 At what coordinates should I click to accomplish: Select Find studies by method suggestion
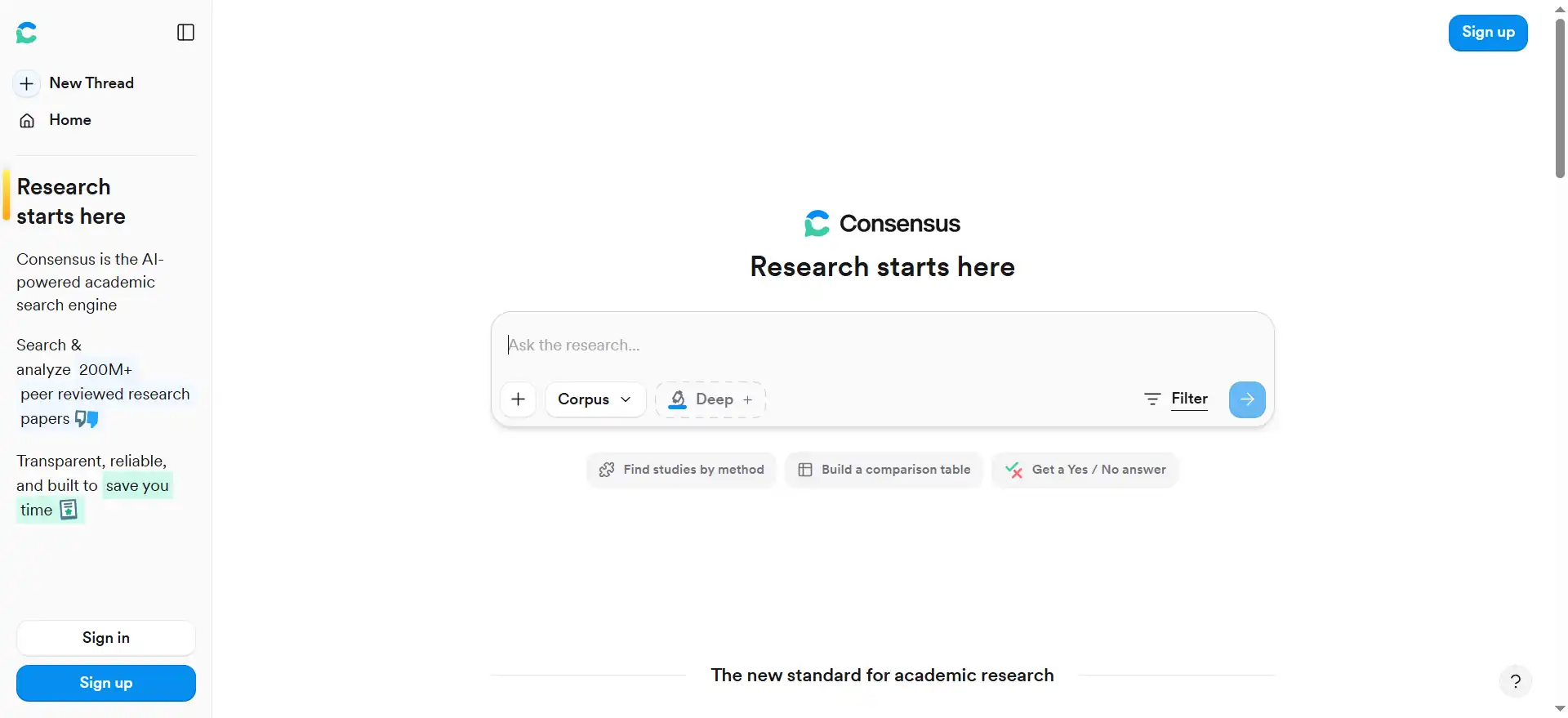click(x=682, y=470)
